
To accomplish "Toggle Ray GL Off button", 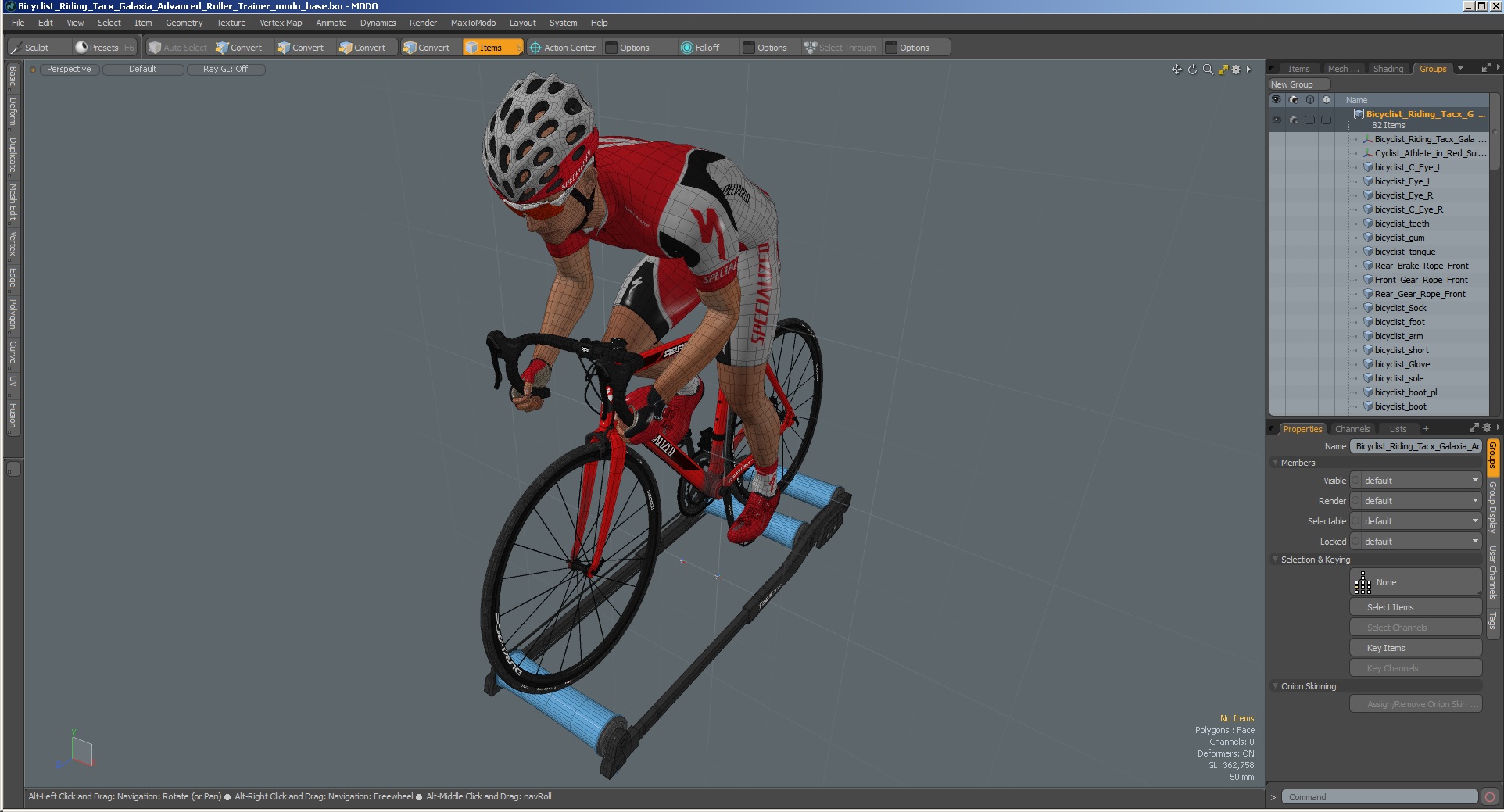I will point(225,70).
